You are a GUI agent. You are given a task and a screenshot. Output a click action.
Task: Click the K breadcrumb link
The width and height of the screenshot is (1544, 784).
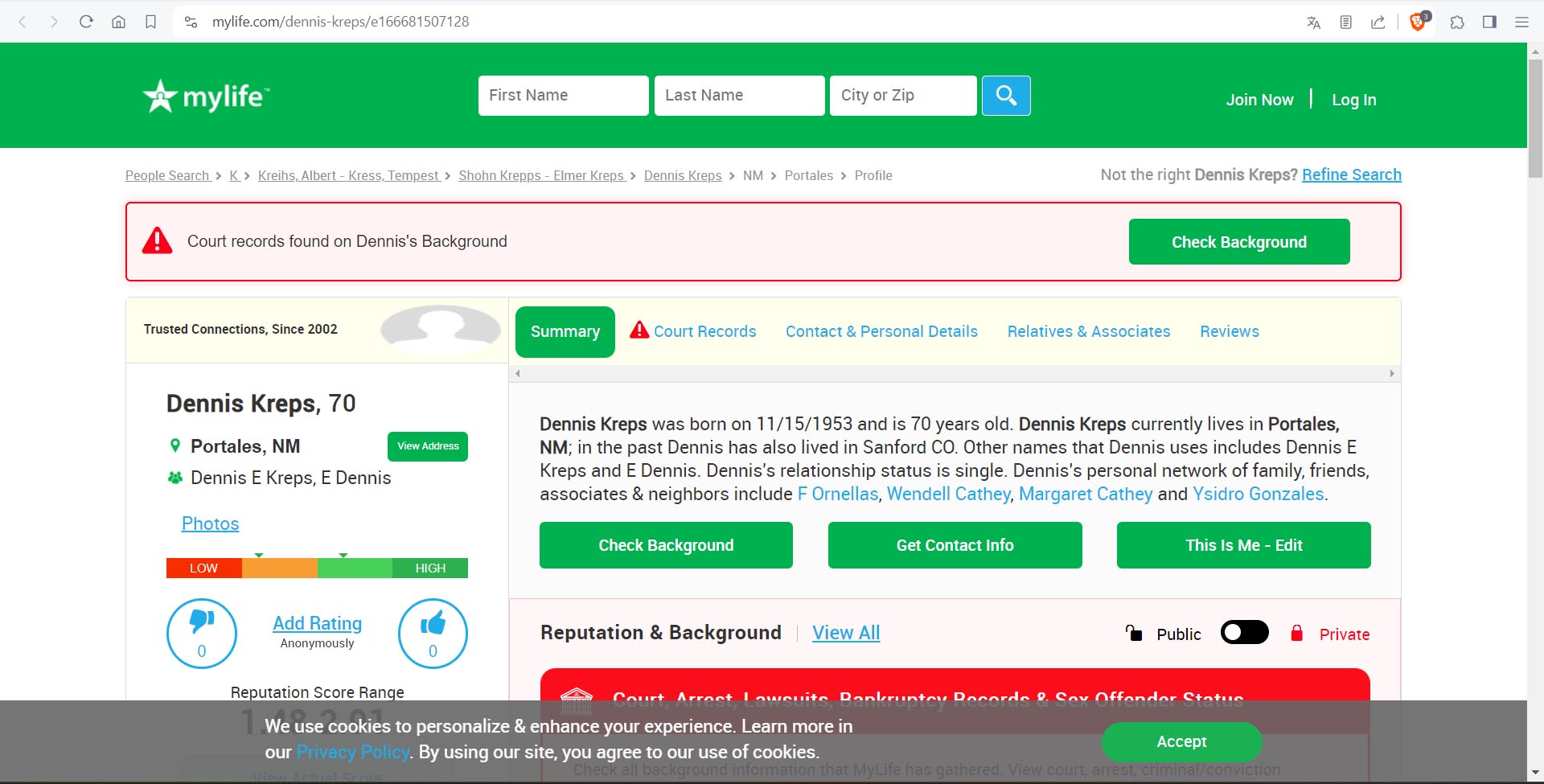(x=234, y=175)
